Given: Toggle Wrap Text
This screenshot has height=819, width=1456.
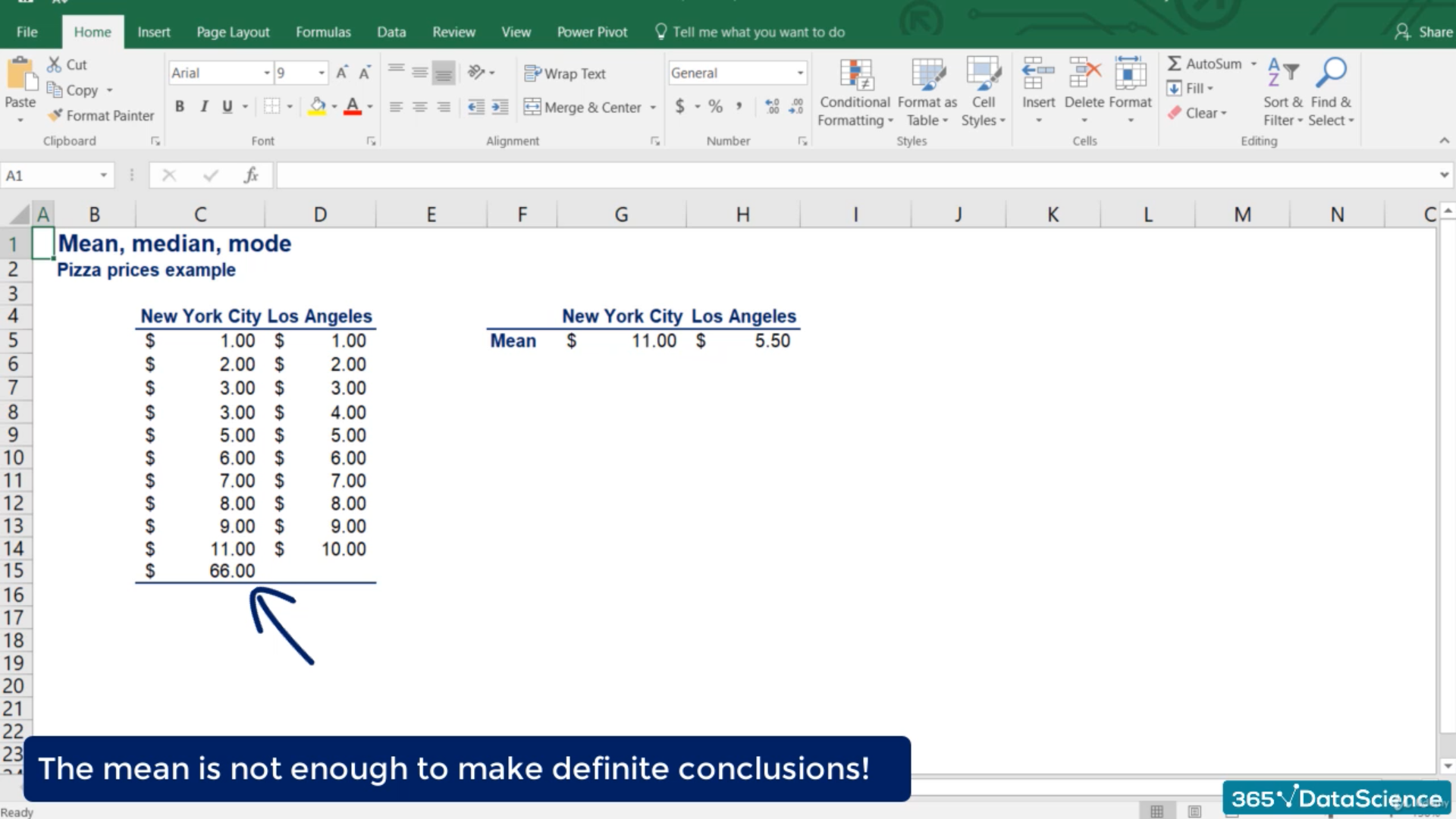Looking at the screenshot, I should [x=565, y=74].
